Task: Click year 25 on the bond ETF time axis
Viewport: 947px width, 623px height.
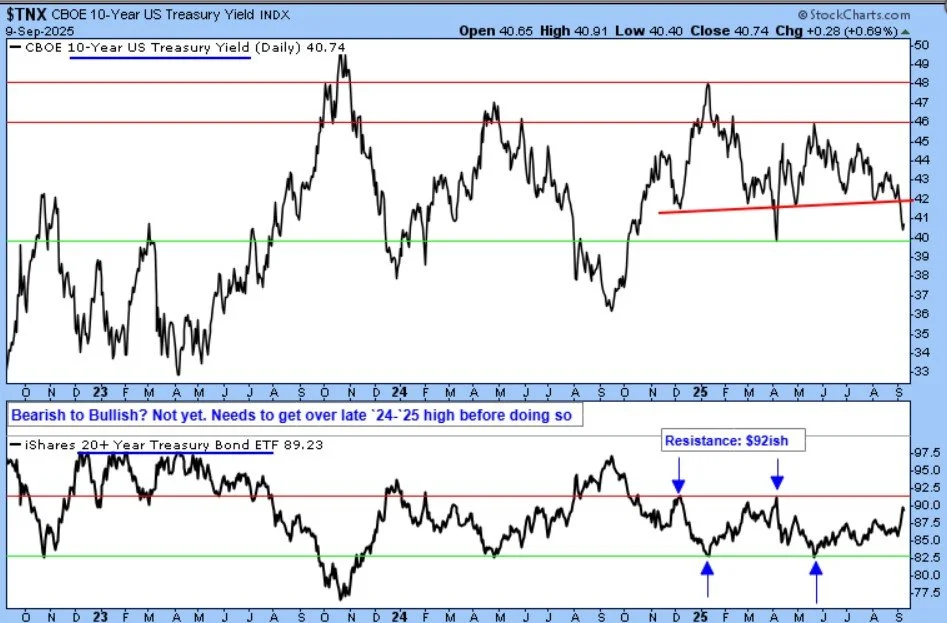Action: 700,617
